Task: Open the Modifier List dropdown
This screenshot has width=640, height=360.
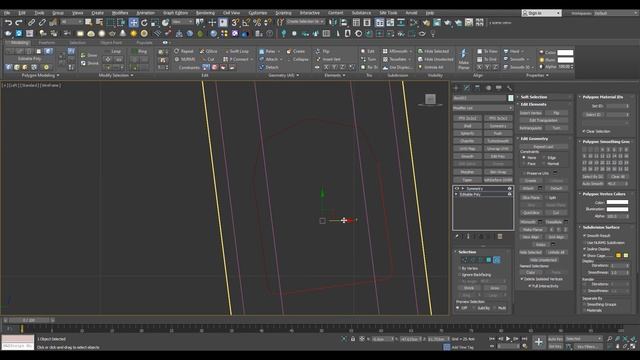Action: coord(483,108)
